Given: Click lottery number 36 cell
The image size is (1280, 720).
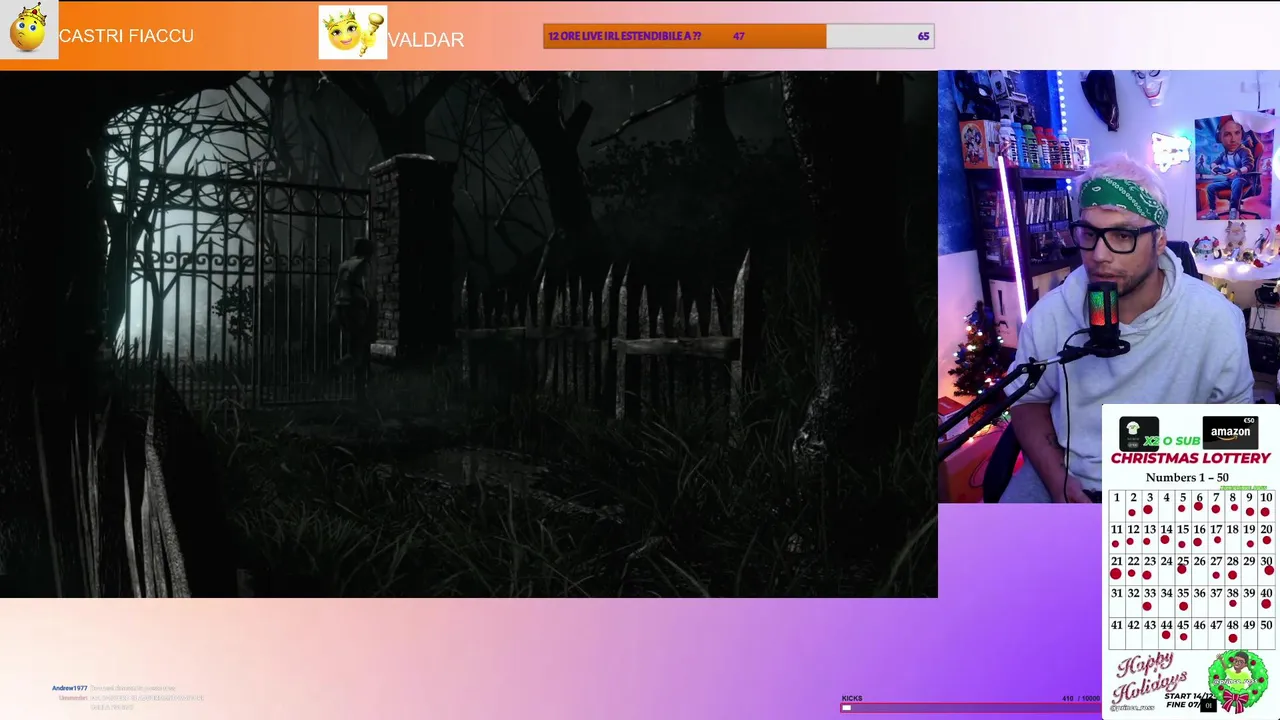Looking at the screenshot, I should (x=1200, y=601).
